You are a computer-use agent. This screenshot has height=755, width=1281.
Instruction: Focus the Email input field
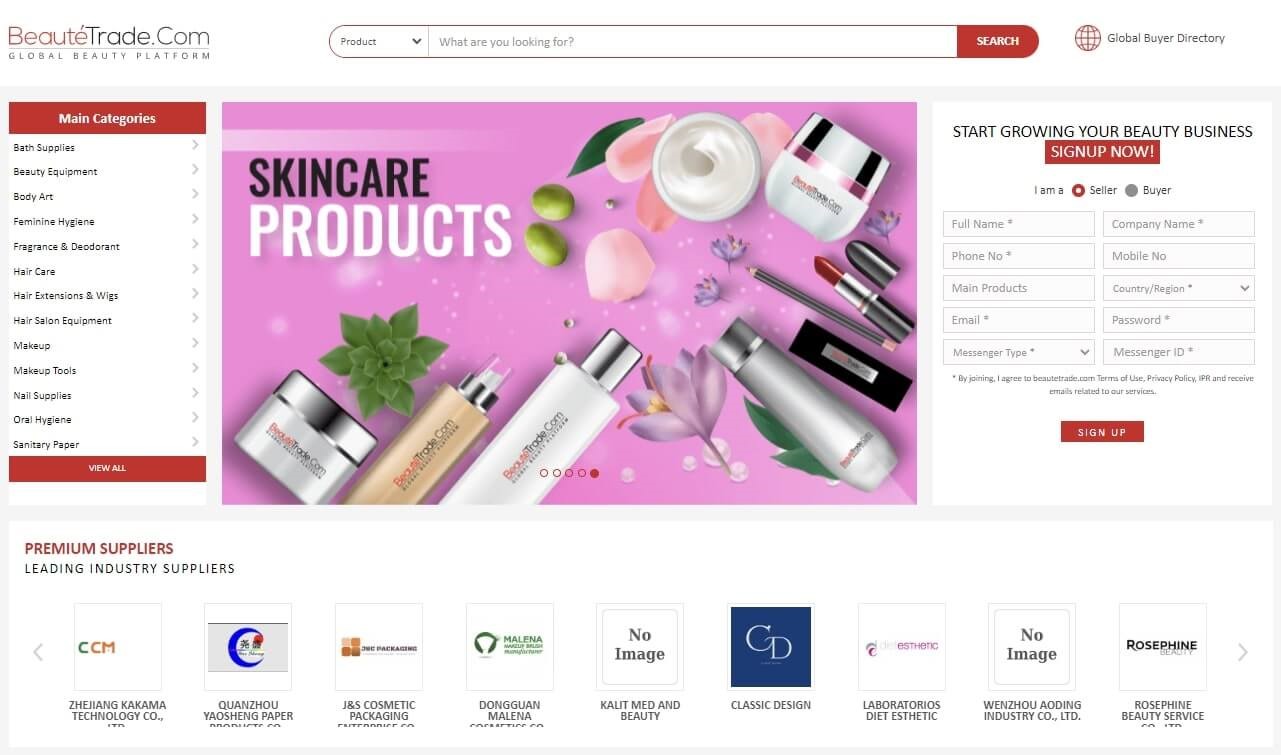coord(1018,320)
